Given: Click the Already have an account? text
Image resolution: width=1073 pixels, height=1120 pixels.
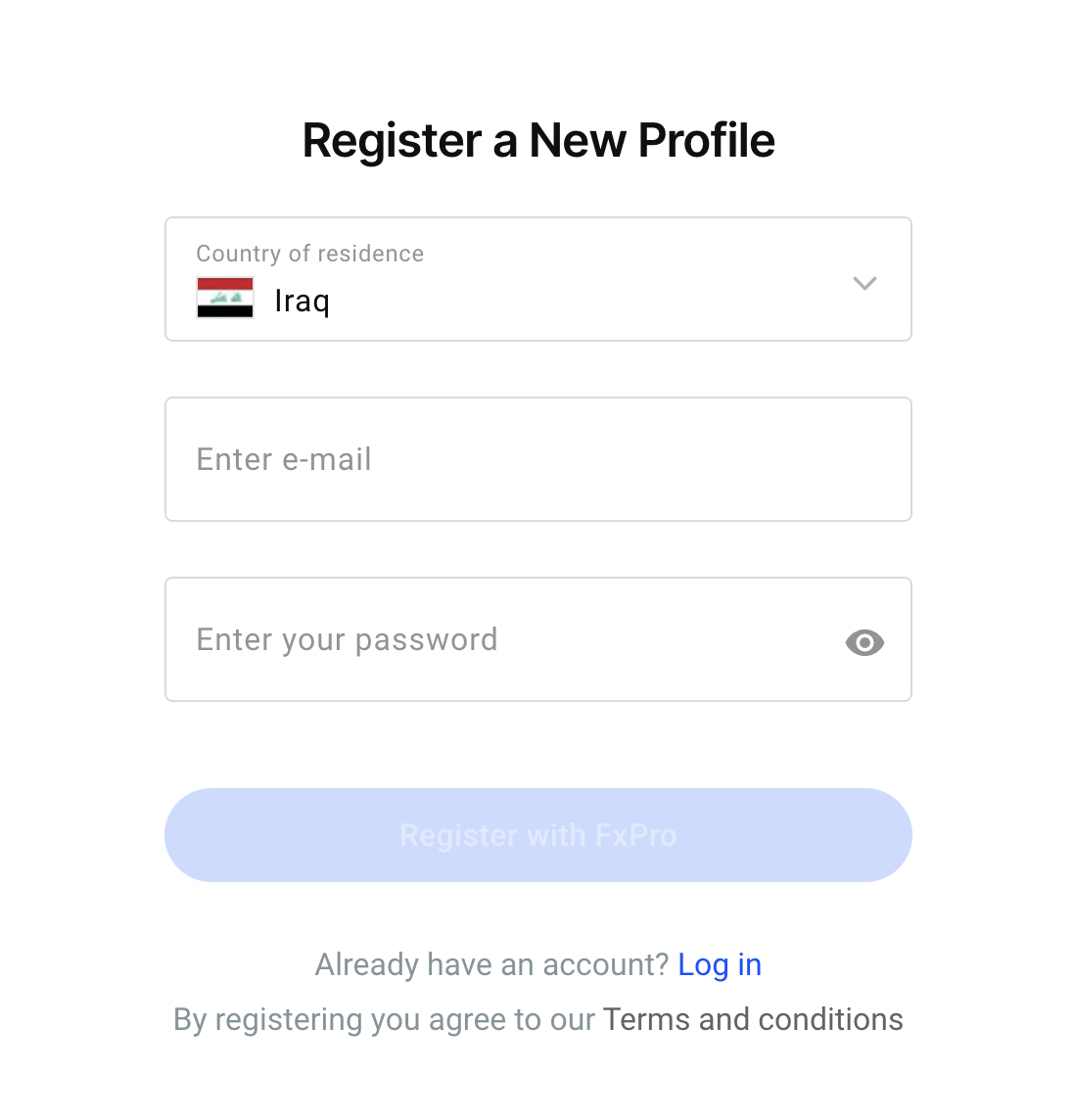Looking at the screenshot, I should [491, 965].
